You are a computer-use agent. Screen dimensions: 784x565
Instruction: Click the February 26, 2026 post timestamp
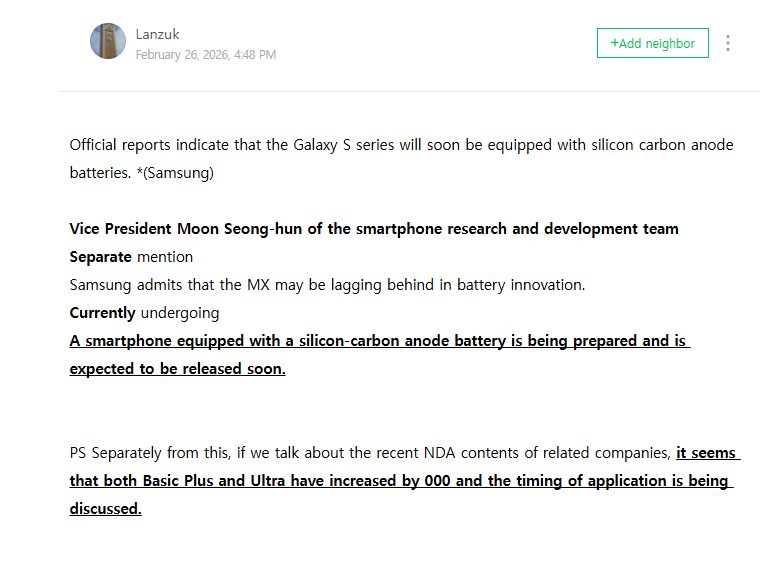(x=206, y=55)
